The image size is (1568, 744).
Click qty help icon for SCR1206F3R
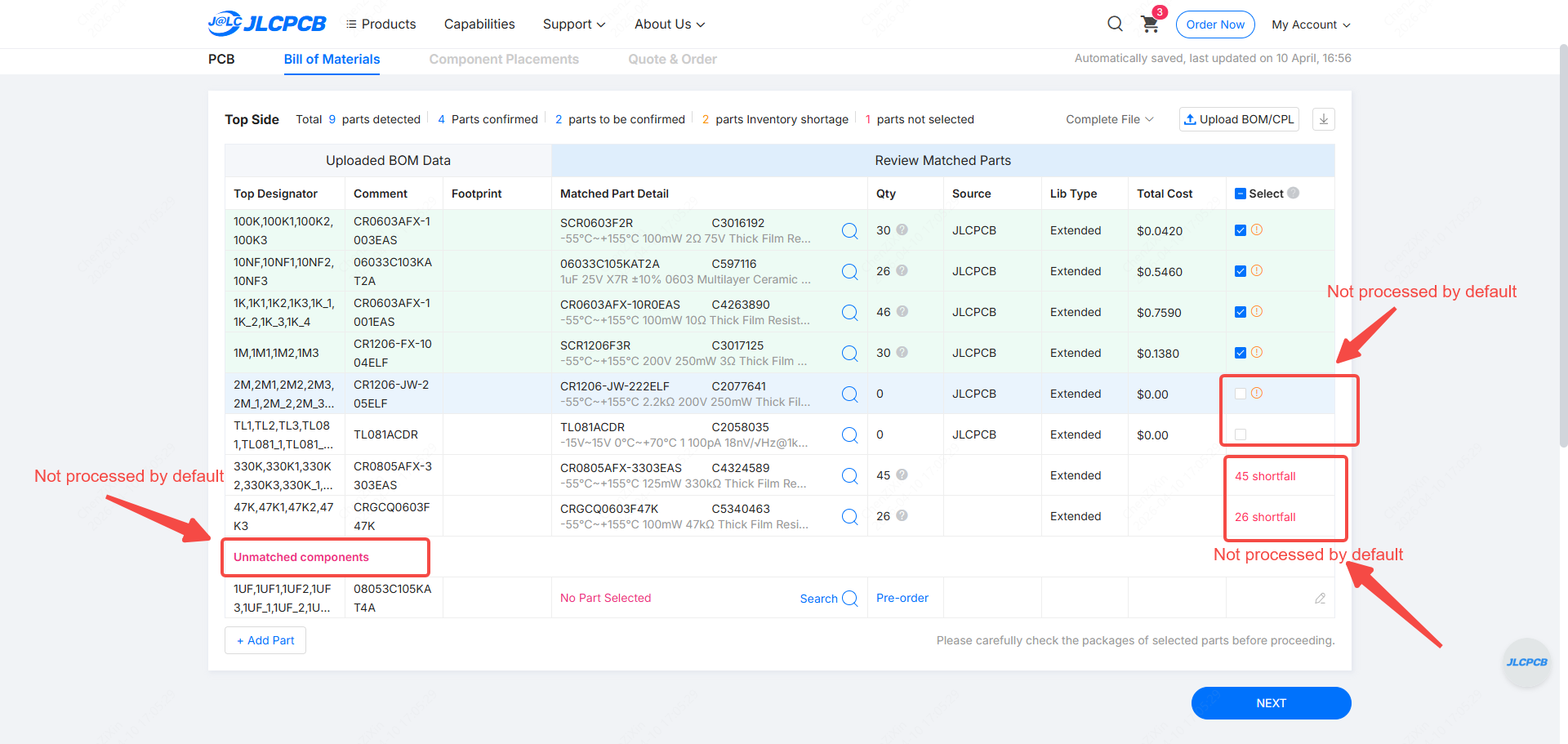click(902, 352)
